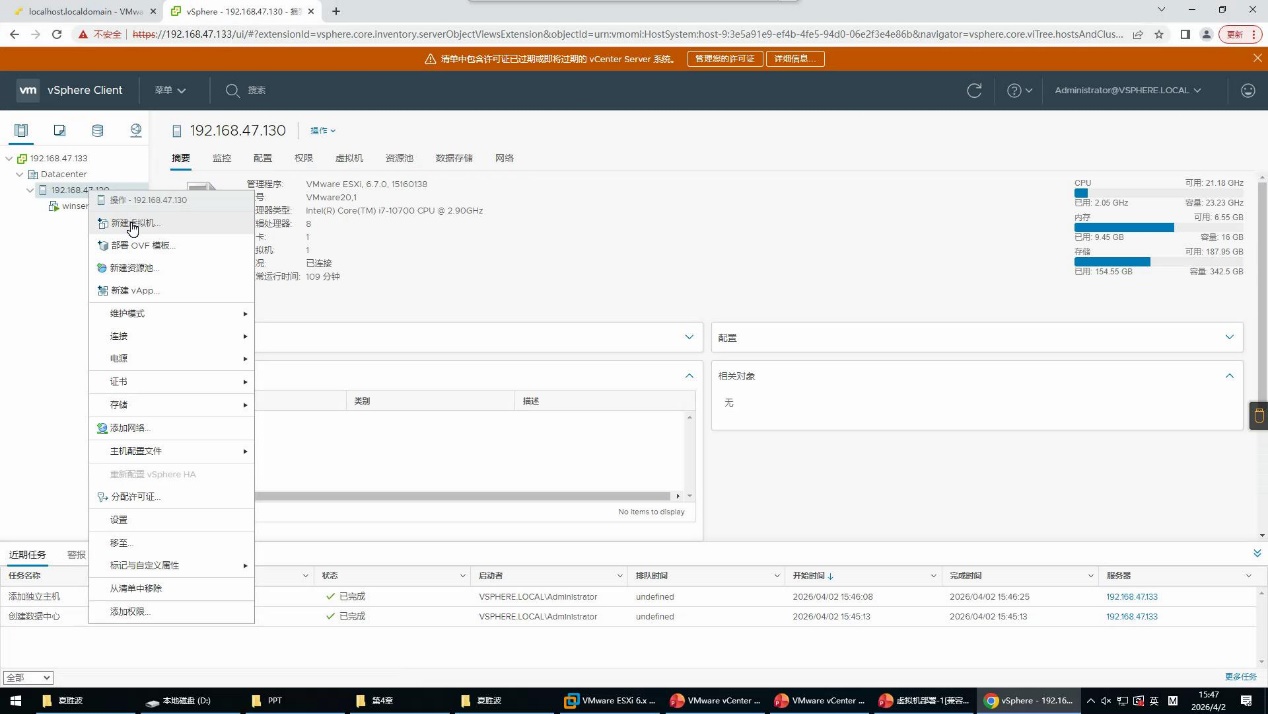
Task: Choose 添加网络 from the context menu
Action: [x=171, y=428]
